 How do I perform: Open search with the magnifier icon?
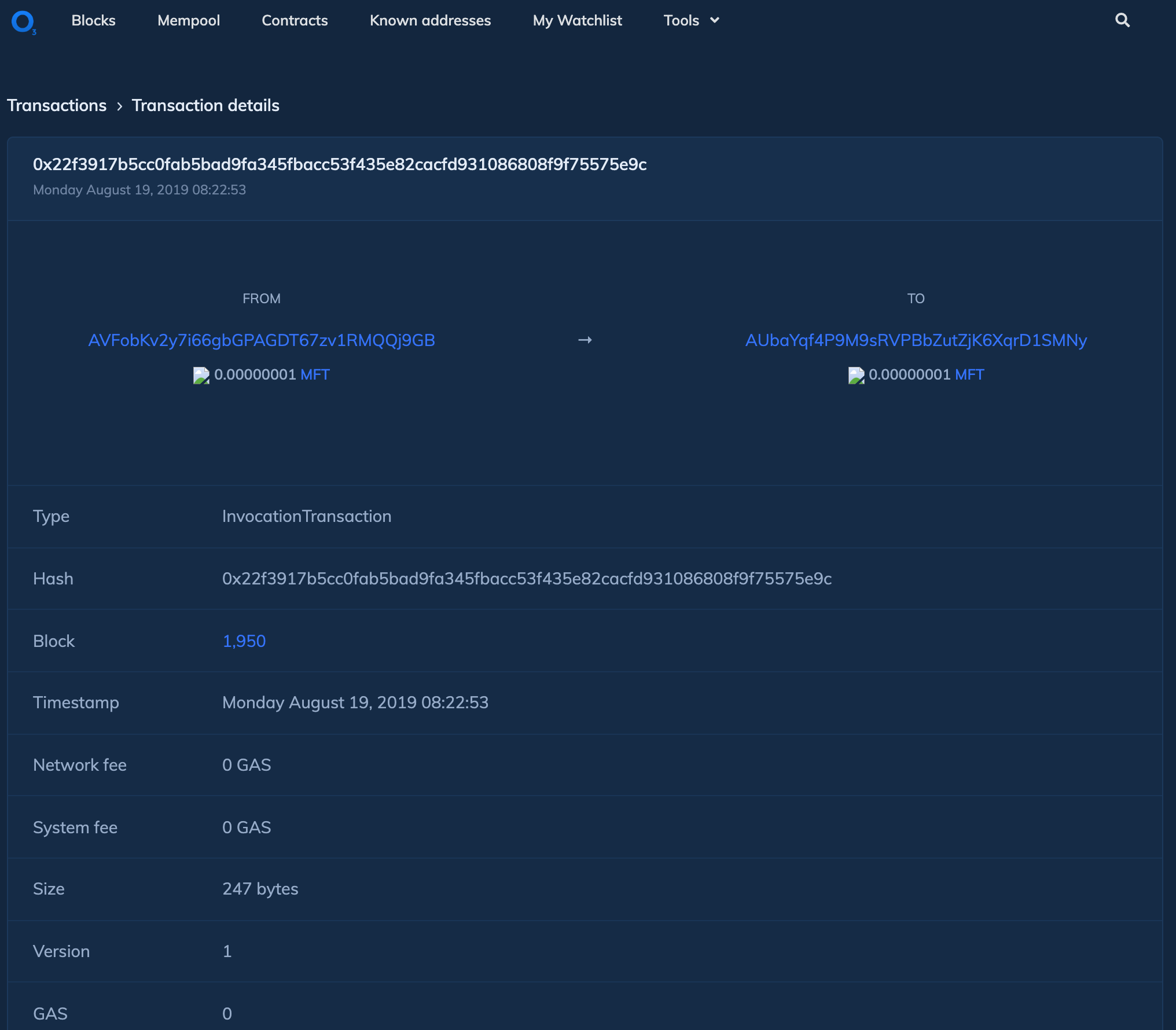click(x=1122, y=20)
